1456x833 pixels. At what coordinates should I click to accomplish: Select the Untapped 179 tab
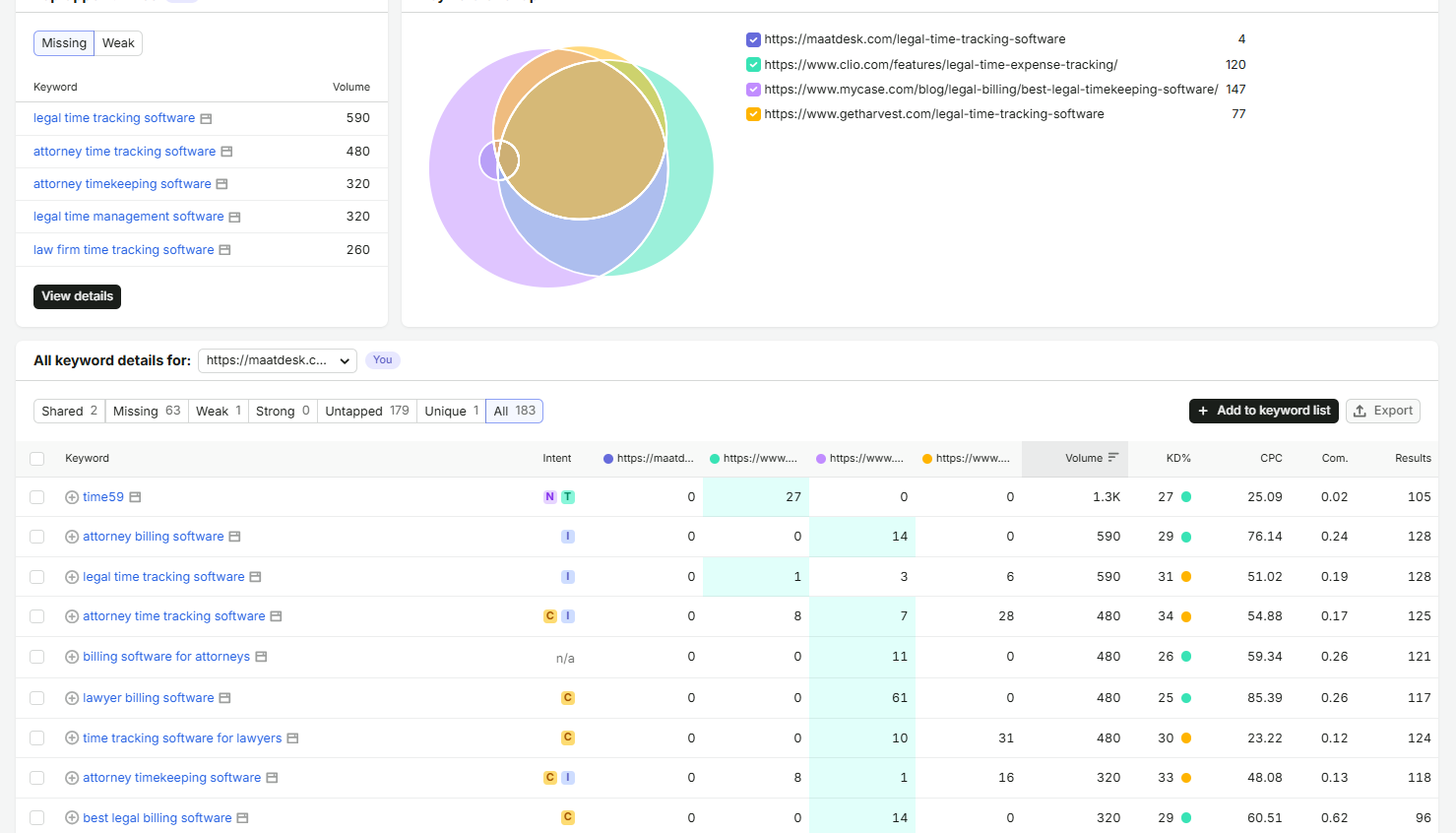tap(367, 411)
